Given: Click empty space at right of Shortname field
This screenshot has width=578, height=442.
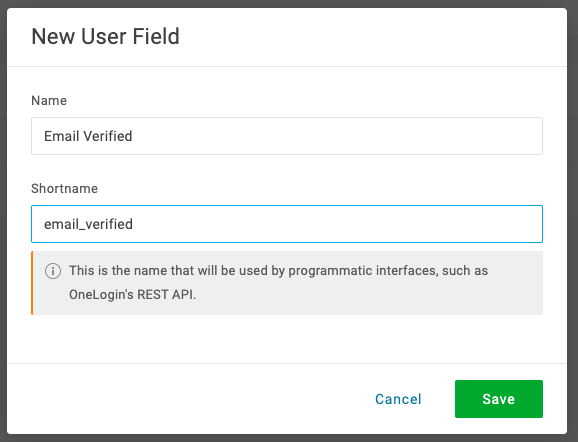Looking at the screenshot, I should coord(369,224).
